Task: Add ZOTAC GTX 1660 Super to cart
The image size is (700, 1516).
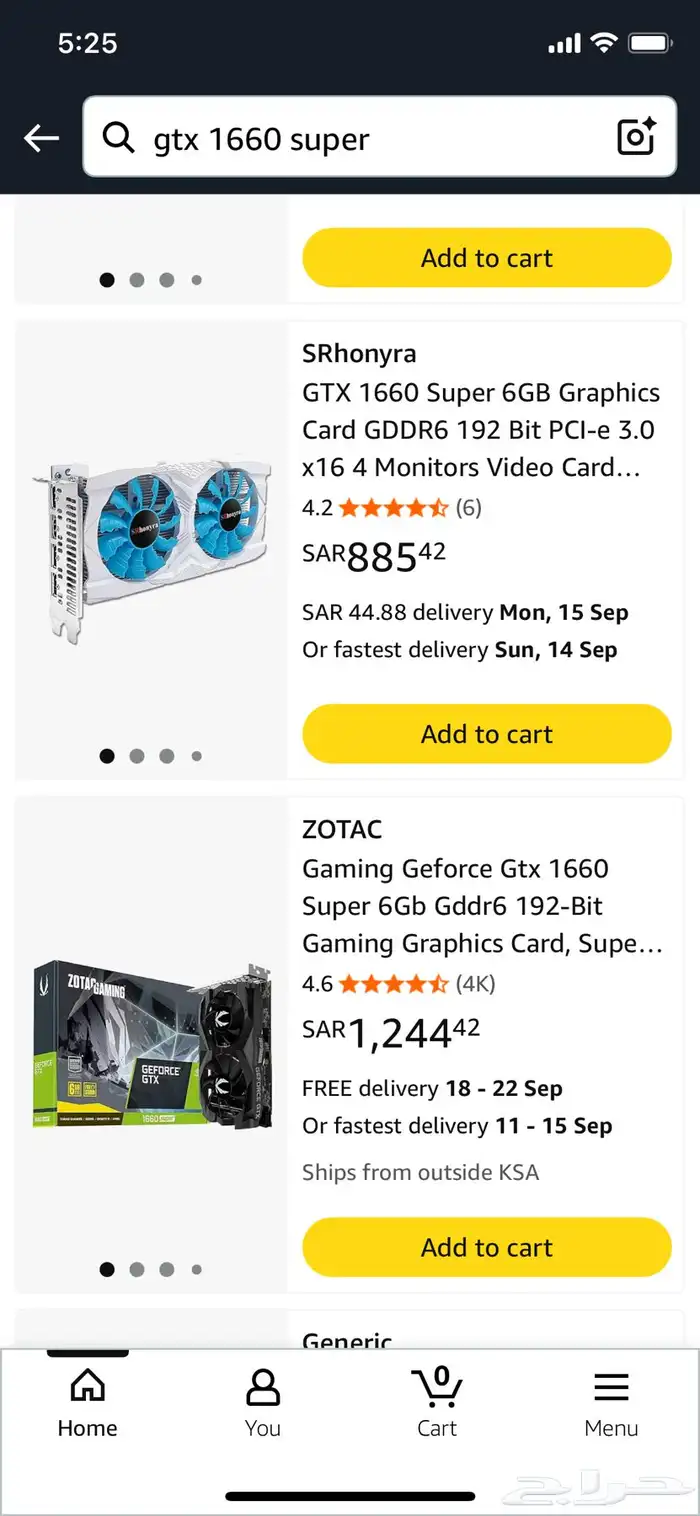Action: tap(486, 1247)
